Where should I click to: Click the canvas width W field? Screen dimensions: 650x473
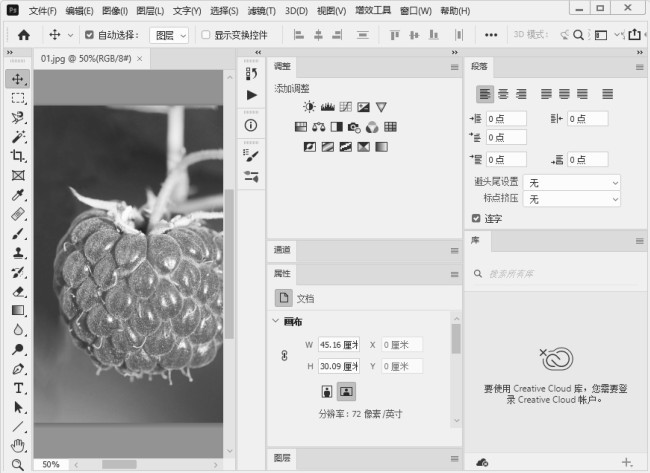(x=339, y=344)
